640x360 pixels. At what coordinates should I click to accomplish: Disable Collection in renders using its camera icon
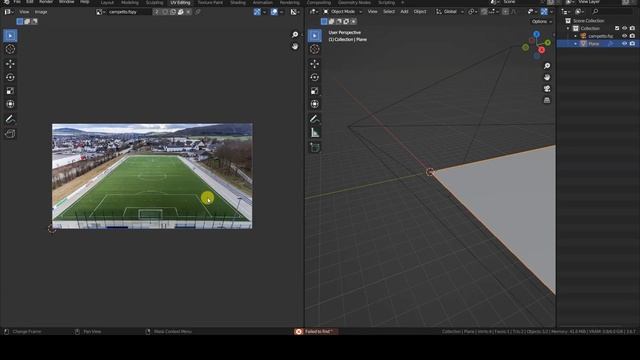pyautogui.click(x=632, y=28)
